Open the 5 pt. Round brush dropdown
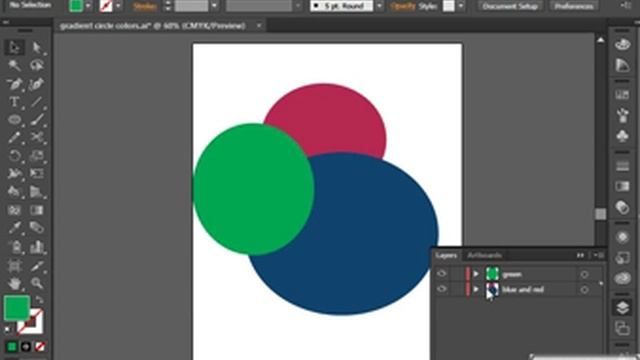 coord(379,6)
